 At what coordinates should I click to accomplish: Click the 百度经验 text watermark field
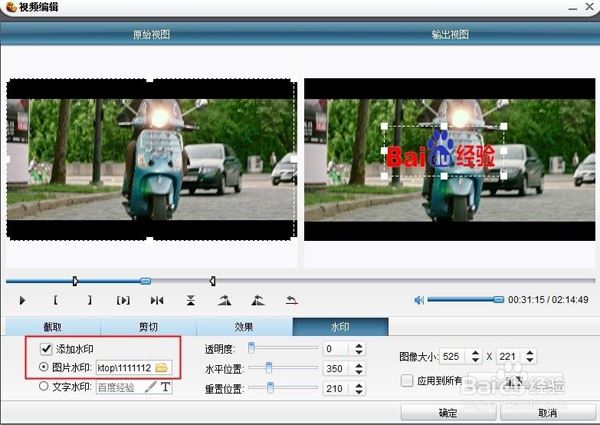click(134, 387)
